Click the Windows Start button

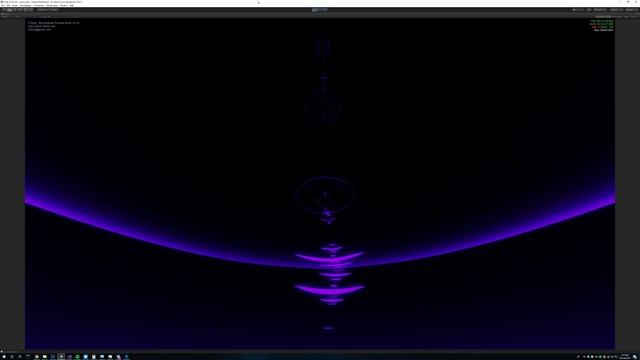point(3,357)
